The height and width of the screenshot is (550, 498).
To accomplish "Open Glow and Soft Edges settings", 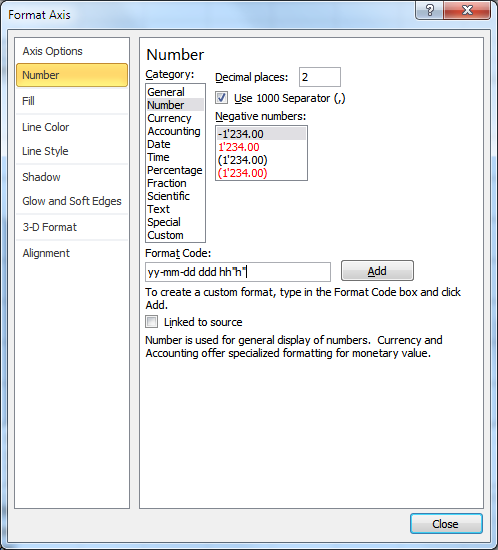I will (72, 201).
